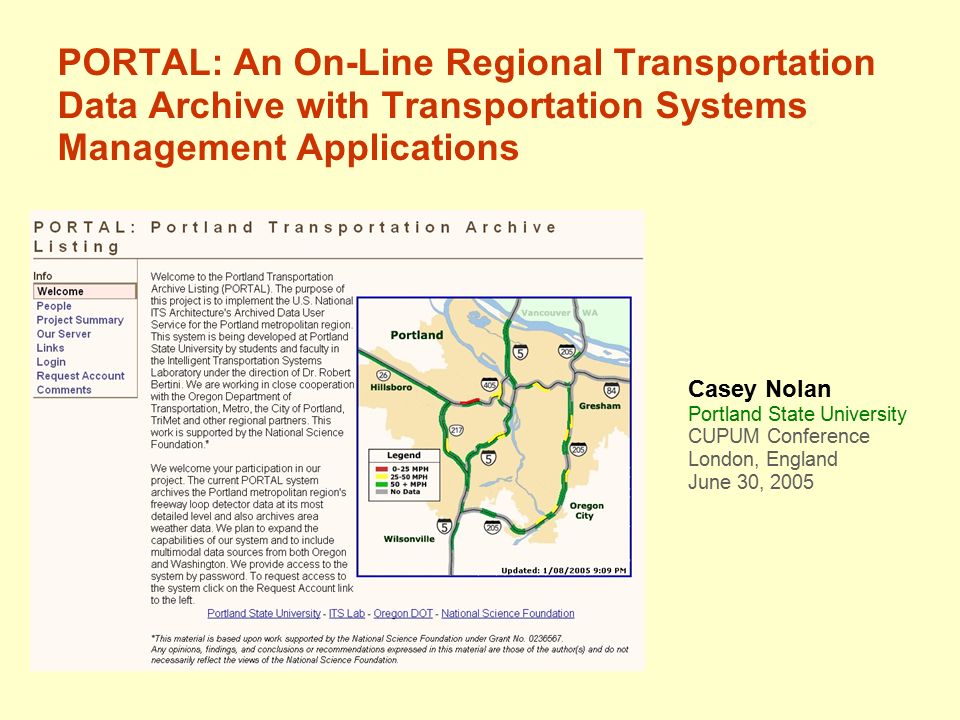This screenshot has height=720, width=960.
Task: Click the green Portland State University affiliation
Action: coord(797,414)
